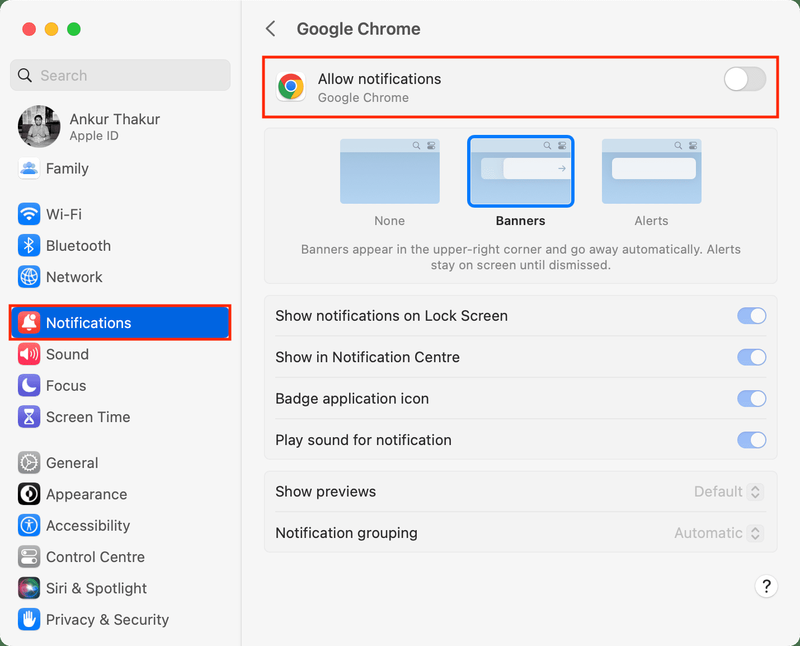Open the Focus settings pane
This screenshot has height=646, width=800.
pyautogui.click(x=120, y=385)
